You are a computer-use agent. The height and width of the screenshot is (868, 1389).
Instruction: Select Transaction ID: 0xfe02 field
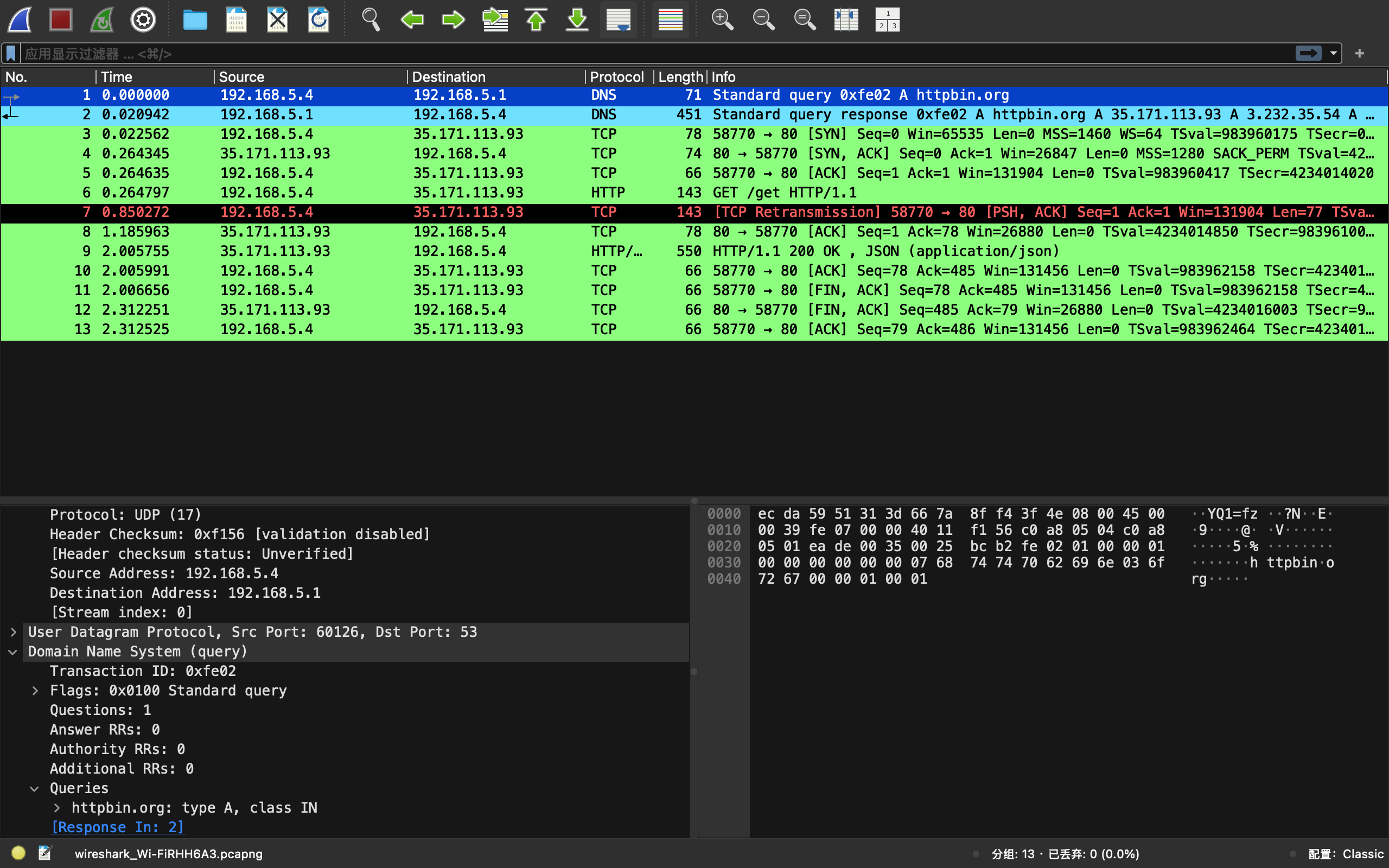[143, 671]
